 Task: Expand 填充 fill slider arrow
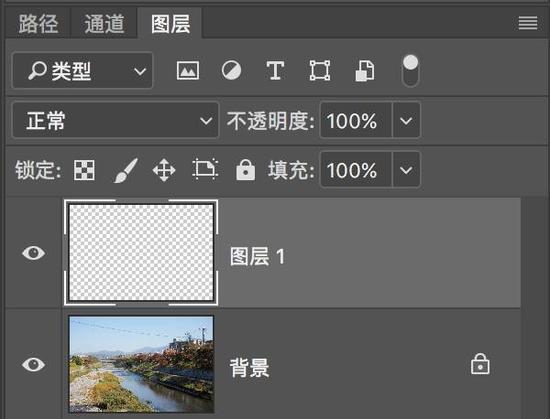pyautogui.click(x=406, y=170)
